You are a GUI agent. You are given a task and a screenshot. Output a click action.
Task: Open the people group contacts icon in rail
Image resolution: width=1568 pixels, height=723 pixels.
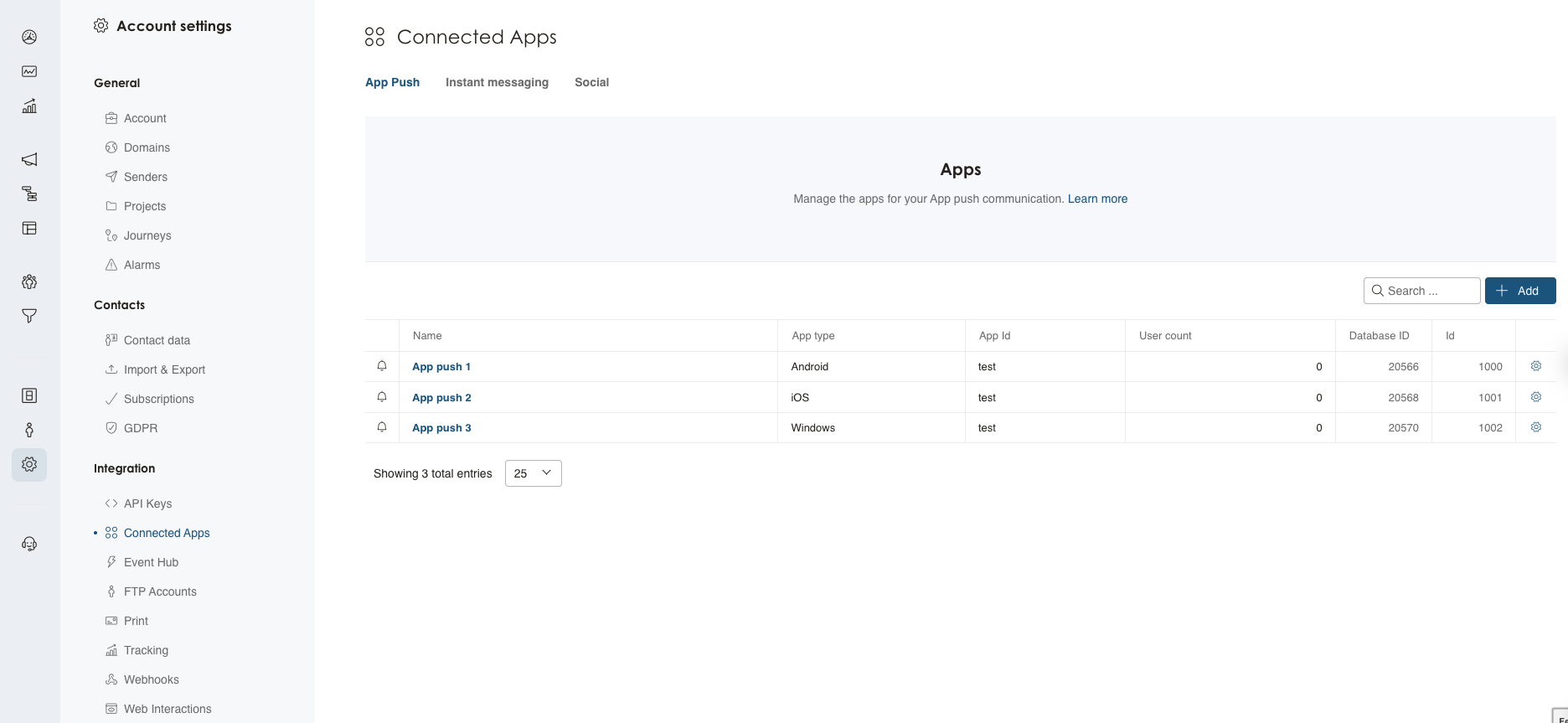pyautogui.click(x=29, y=281)
